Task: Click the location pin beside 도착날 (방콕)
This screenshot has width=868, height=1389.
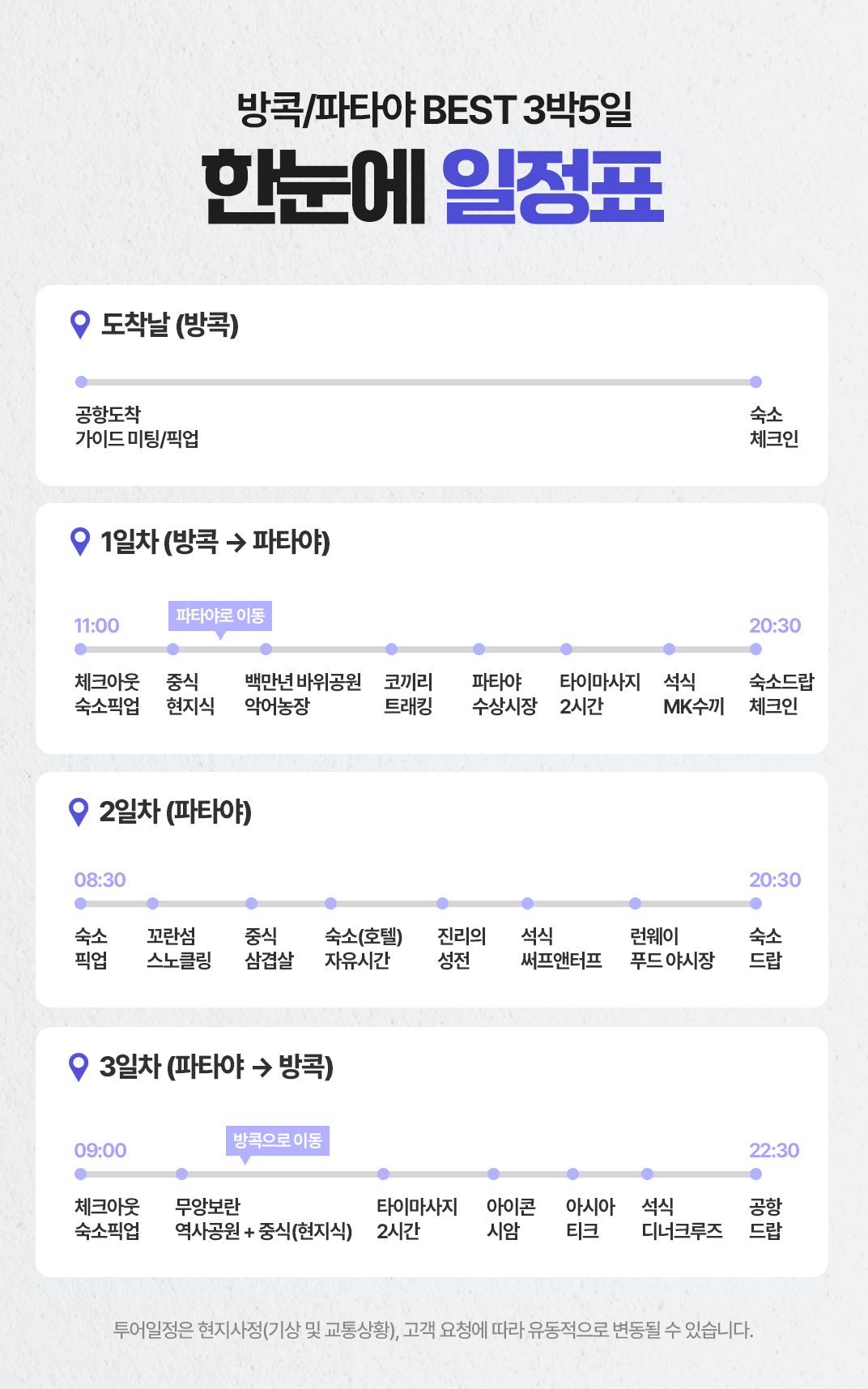Action: [80, 325]
